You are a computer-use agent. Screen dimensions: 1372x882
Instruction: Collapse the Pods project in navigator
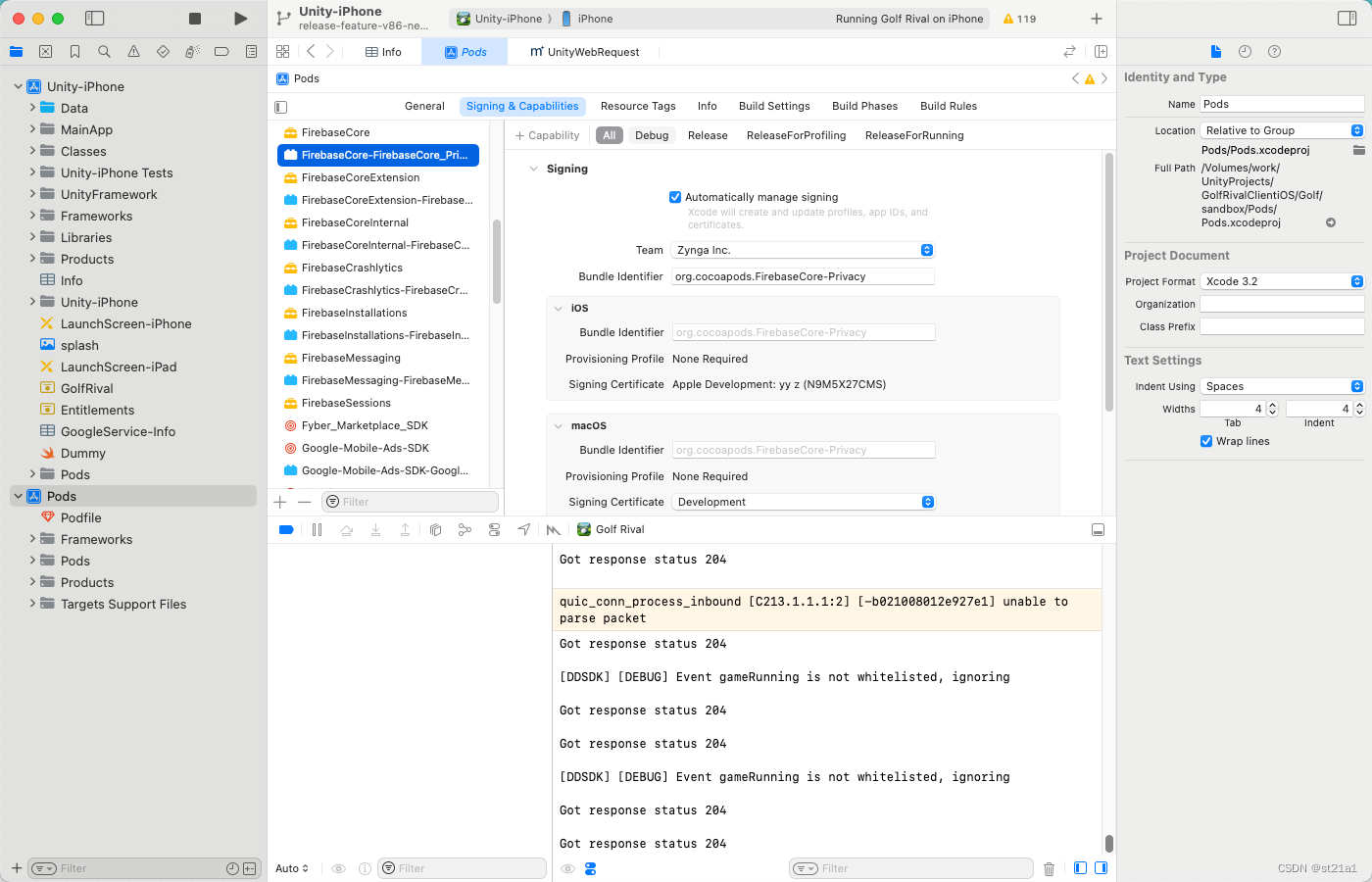[x=18, y=497]
